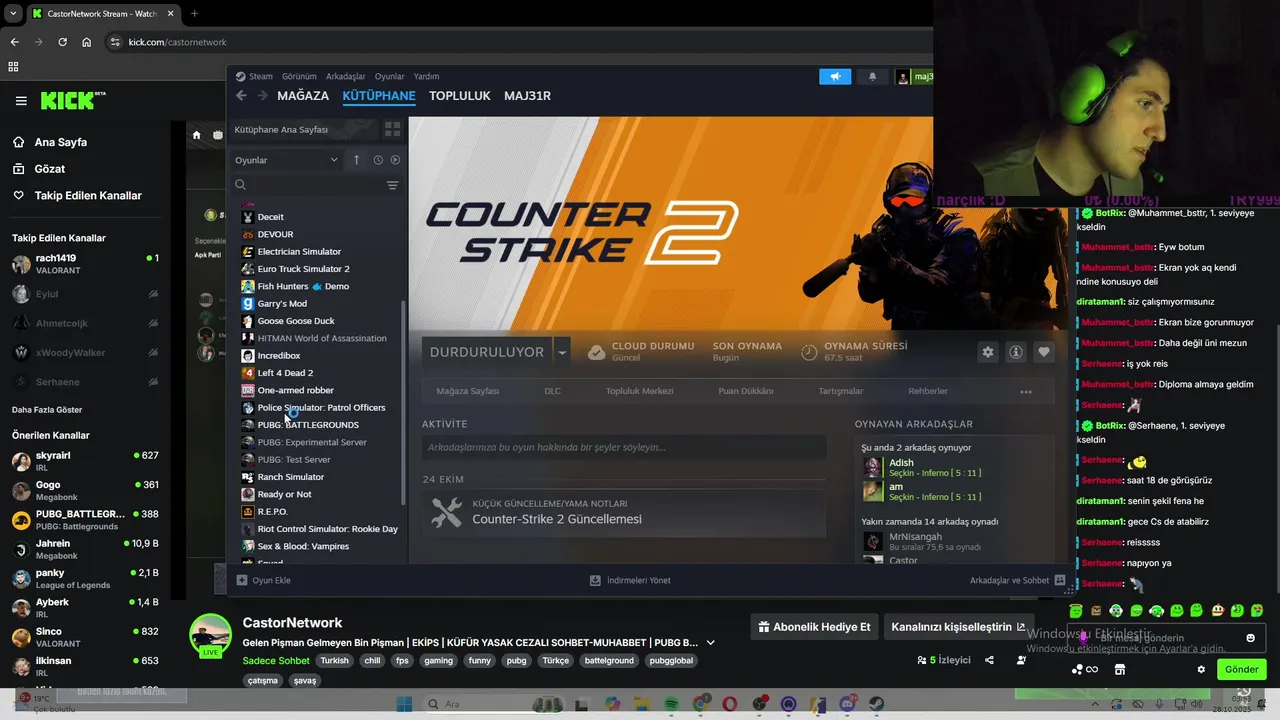Go to TOPLULUK section
1280x720 pixels.
pyautogui.click(x=460, y=96)
